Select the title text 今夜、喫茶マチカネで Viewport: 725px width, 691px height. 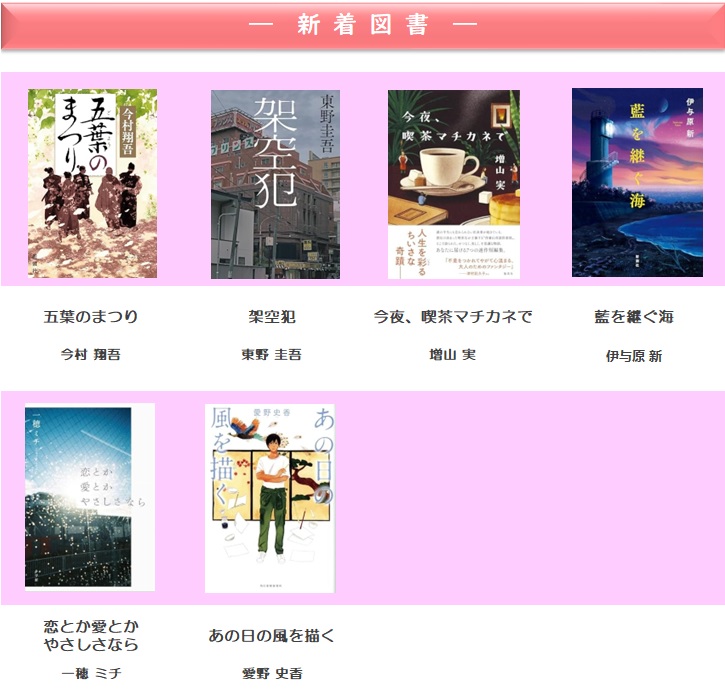[x=453, y=316]
